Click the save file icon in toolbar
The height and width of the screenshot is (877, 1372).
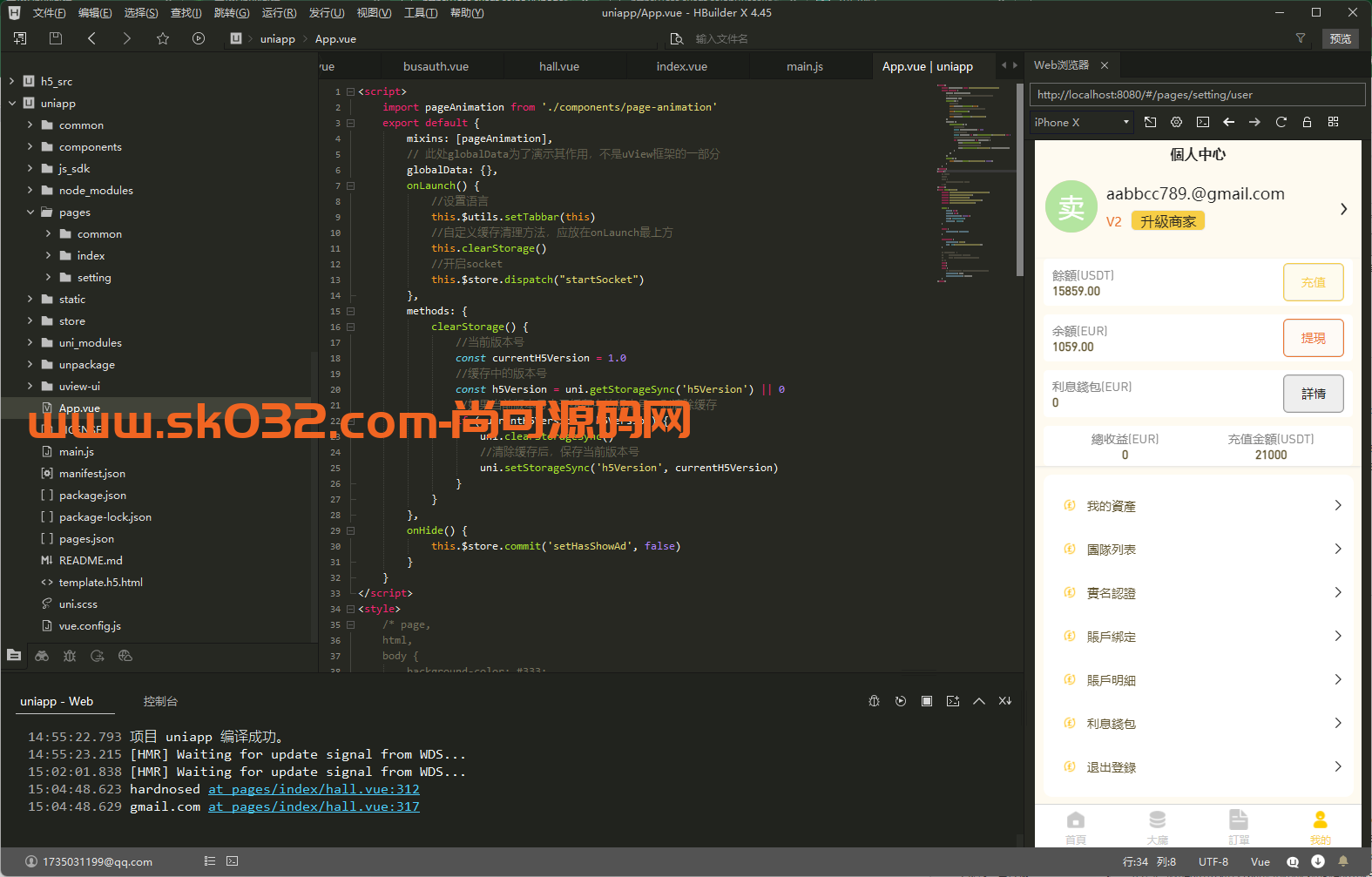click(56, 38)
